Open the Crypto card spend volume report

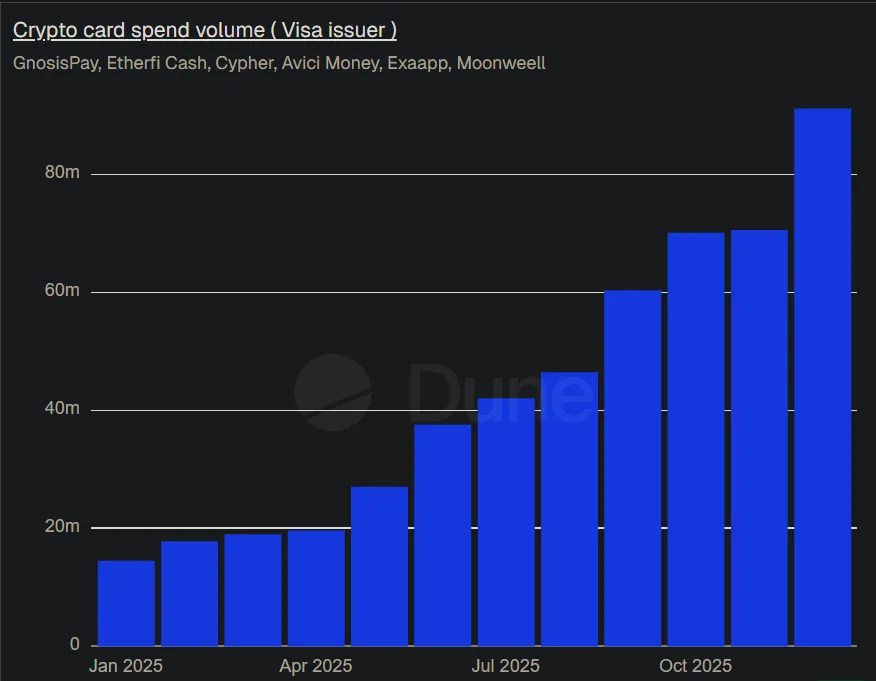(x=204, y=29)
